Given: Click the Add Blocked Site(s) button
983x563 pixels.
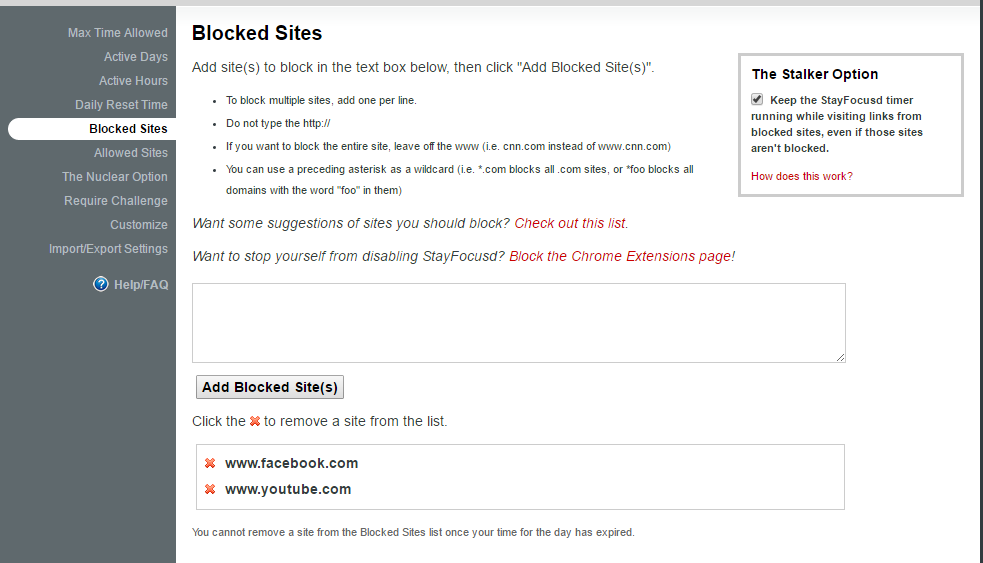Looking at the screenshot, I should (270, 387).
